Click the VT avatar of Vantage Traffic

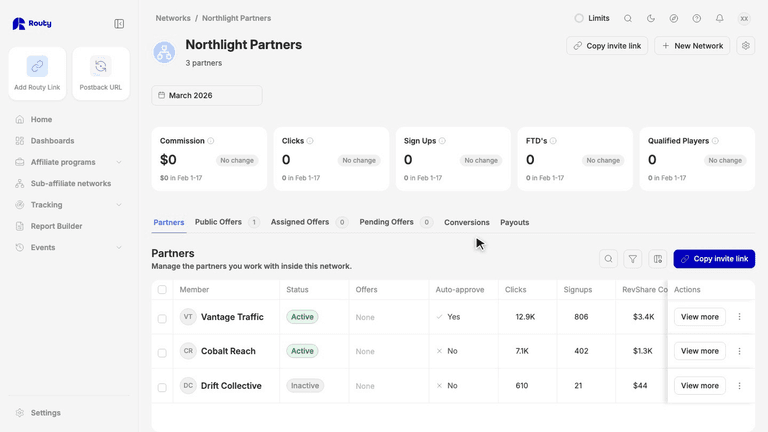(188, 317)
